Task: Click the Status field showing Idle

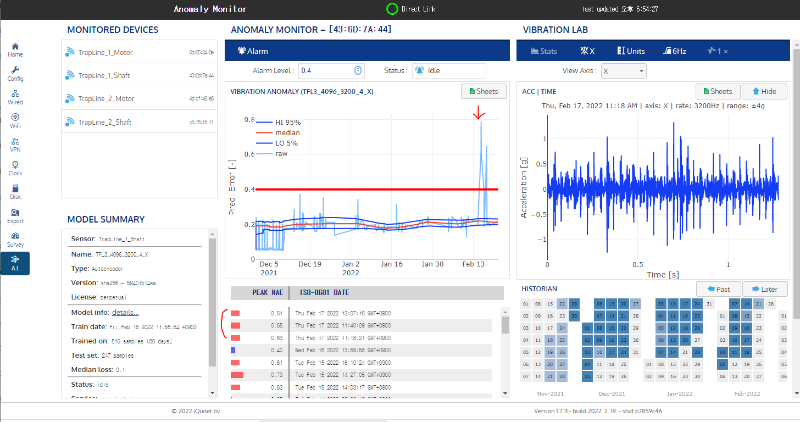Action: point(449,70)
